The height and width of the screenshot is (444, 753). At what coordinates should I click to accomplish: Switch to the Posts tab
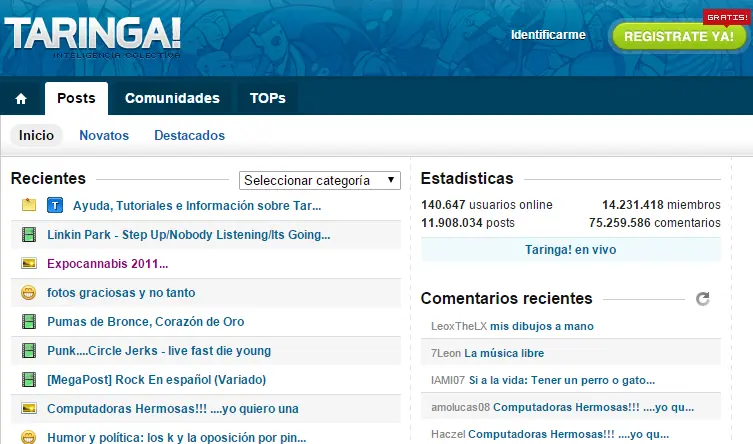pyautogui.click(x=76, y=98)
